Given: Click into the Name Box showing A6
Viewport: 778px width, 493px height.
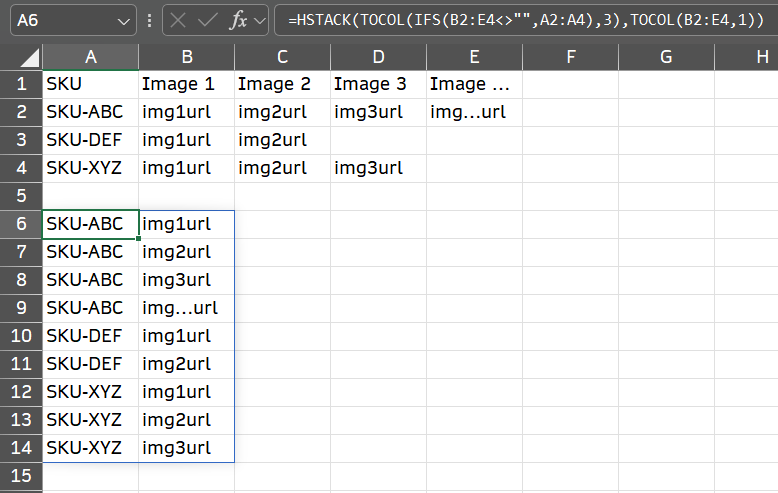Looking at the screenshot, I should click(x=64, y=20).
